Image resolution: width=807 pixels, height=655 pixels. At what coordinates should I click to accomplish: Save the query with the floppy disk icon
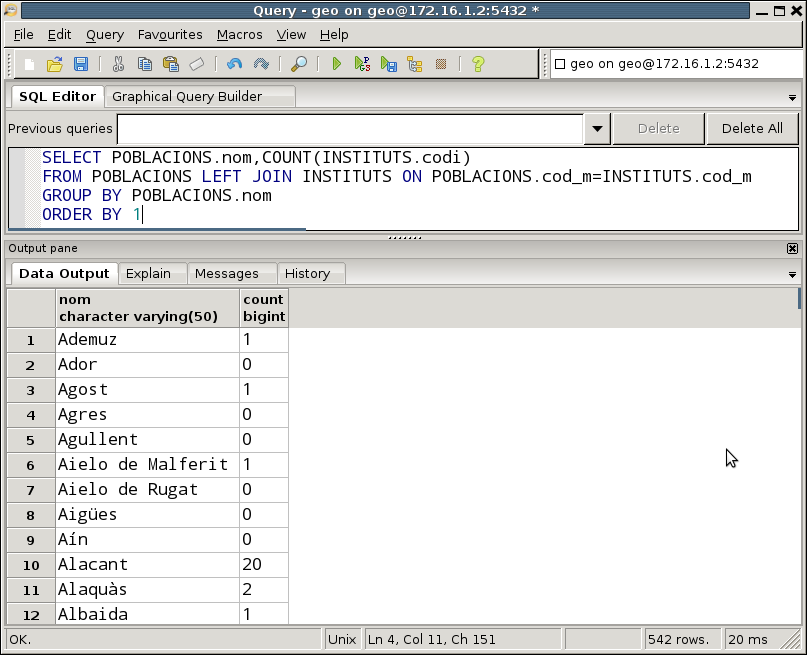81,64
